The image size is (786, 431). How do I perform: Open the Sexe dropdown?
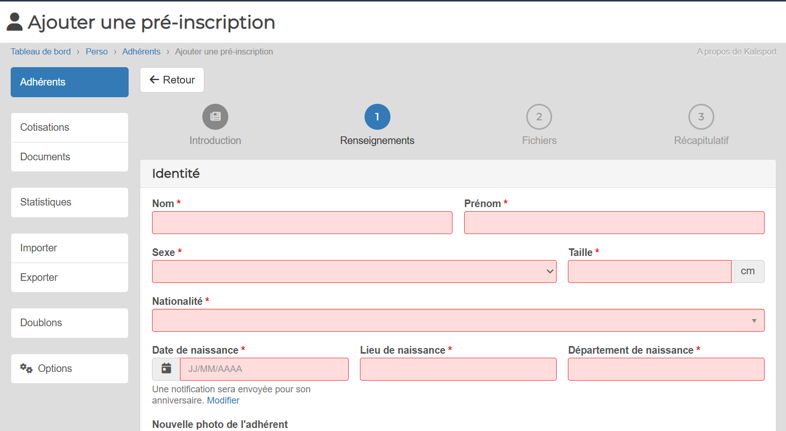pos(354,271)
